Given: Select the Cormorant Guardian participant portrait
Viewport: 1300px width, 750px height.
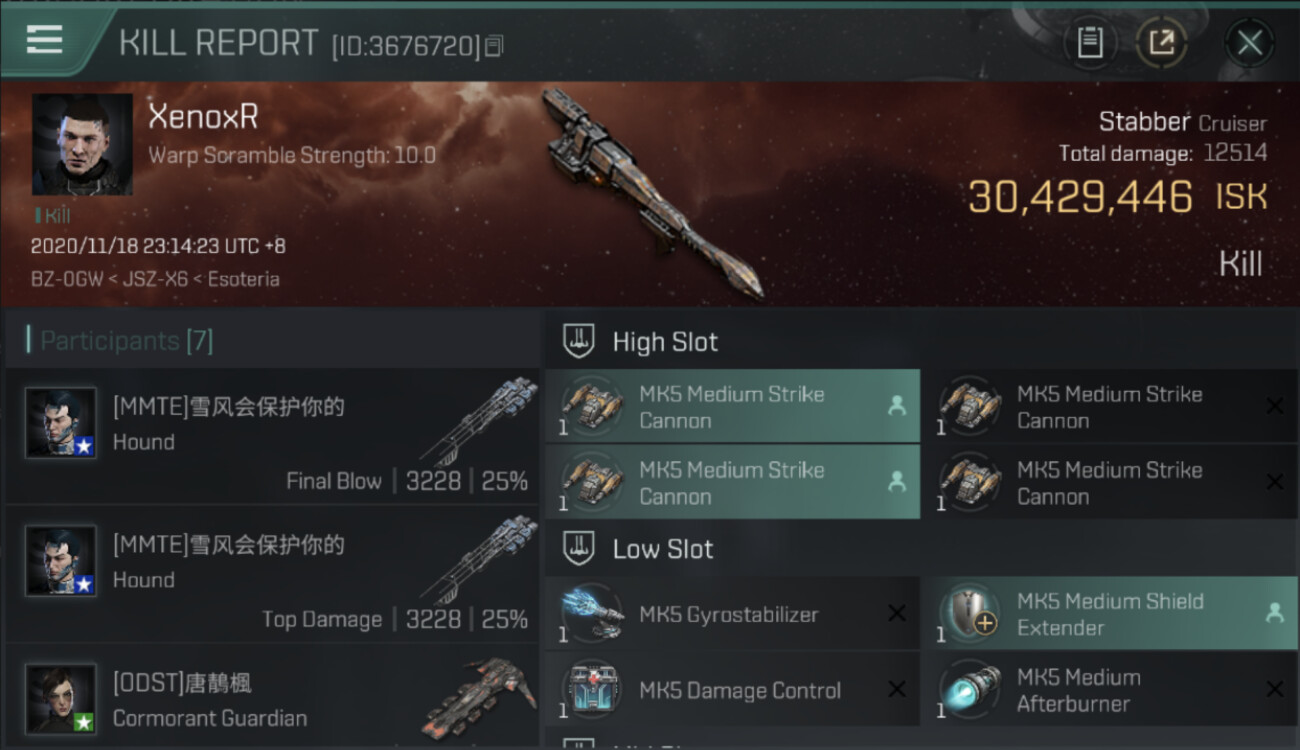Looking at the screenshot, I should [x=61, y=698].
